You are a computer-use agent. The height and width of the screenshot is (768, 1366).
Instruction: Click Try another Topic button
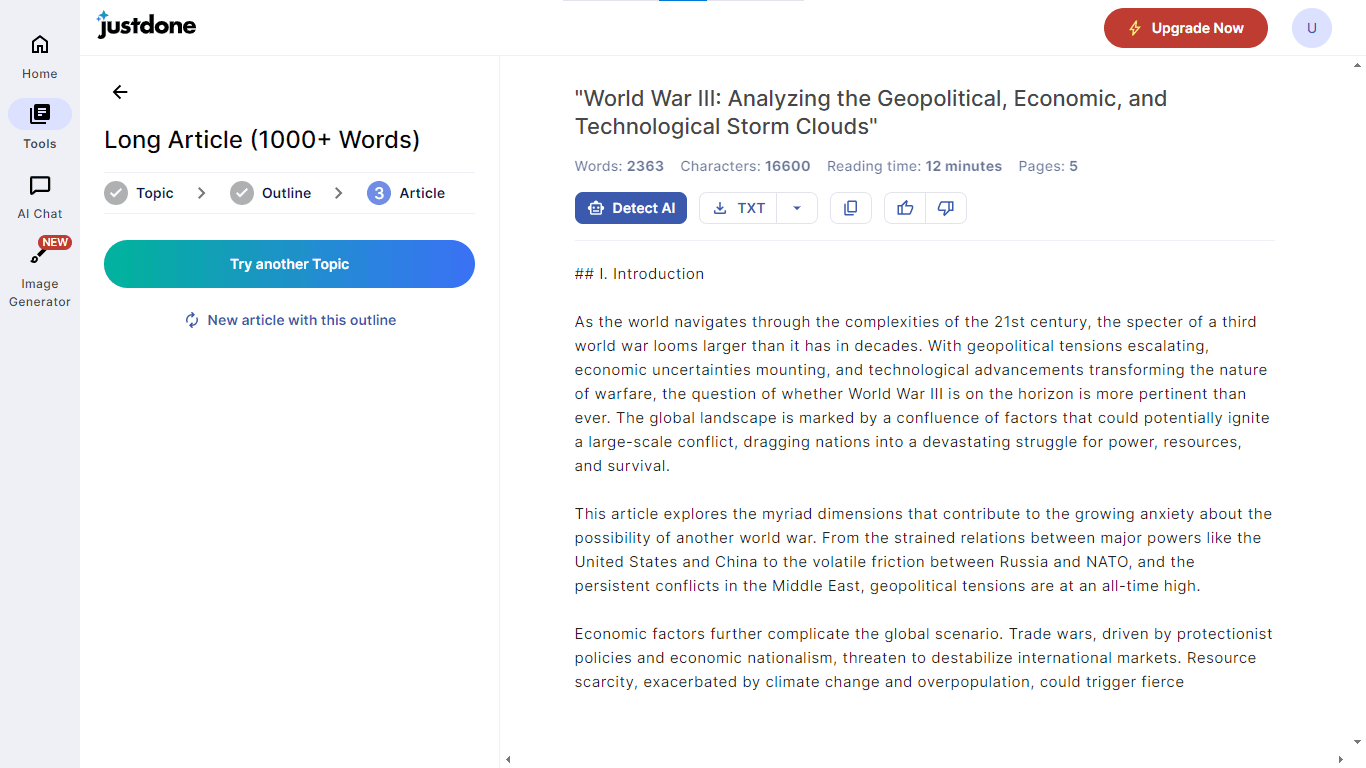289,264
